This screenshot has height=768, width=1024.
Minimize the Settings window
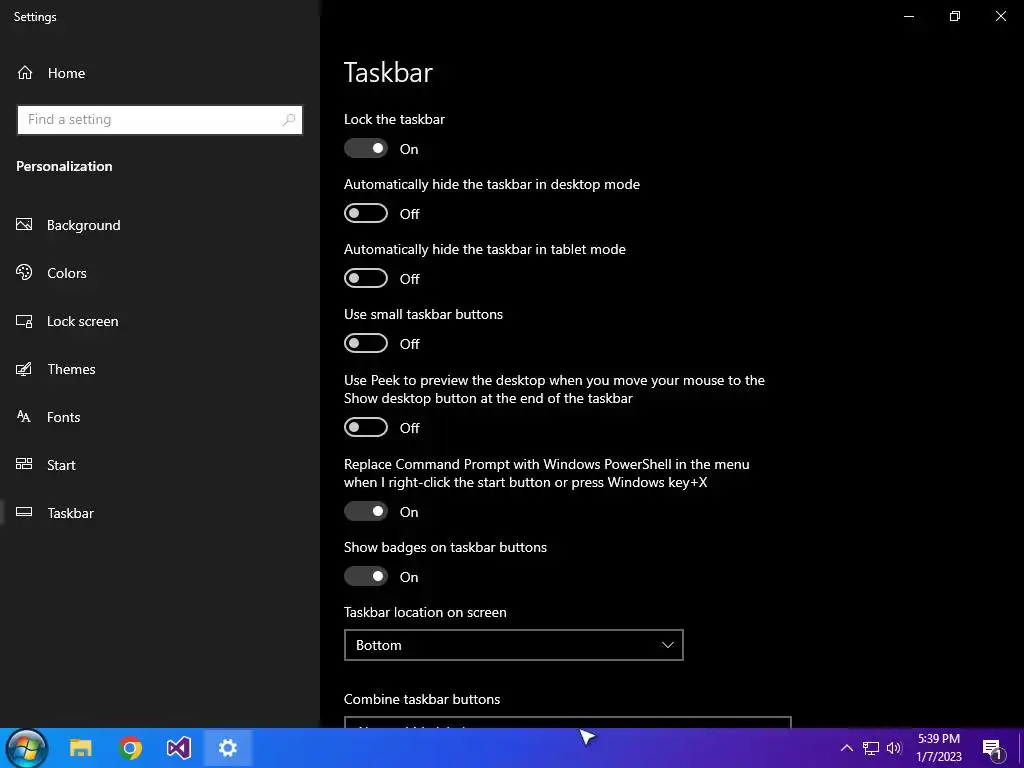tap(908, 16)
